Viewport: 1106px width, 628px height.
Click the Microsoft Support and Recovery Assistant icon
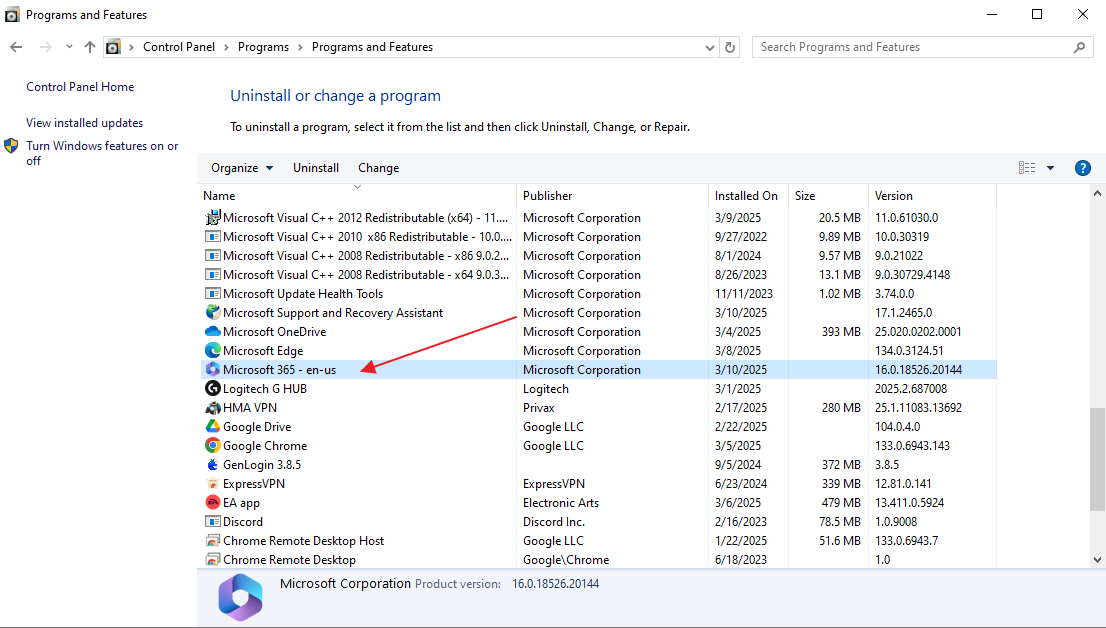coord(212,313)
